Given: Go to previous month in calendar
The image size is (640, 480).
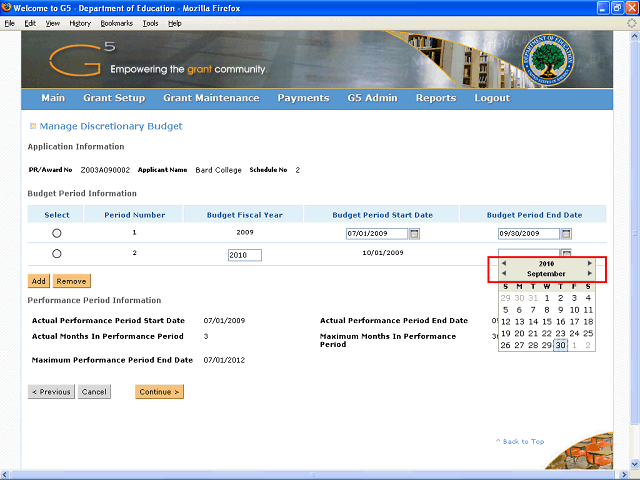Looking at the screenshot, I should [504, 274].
